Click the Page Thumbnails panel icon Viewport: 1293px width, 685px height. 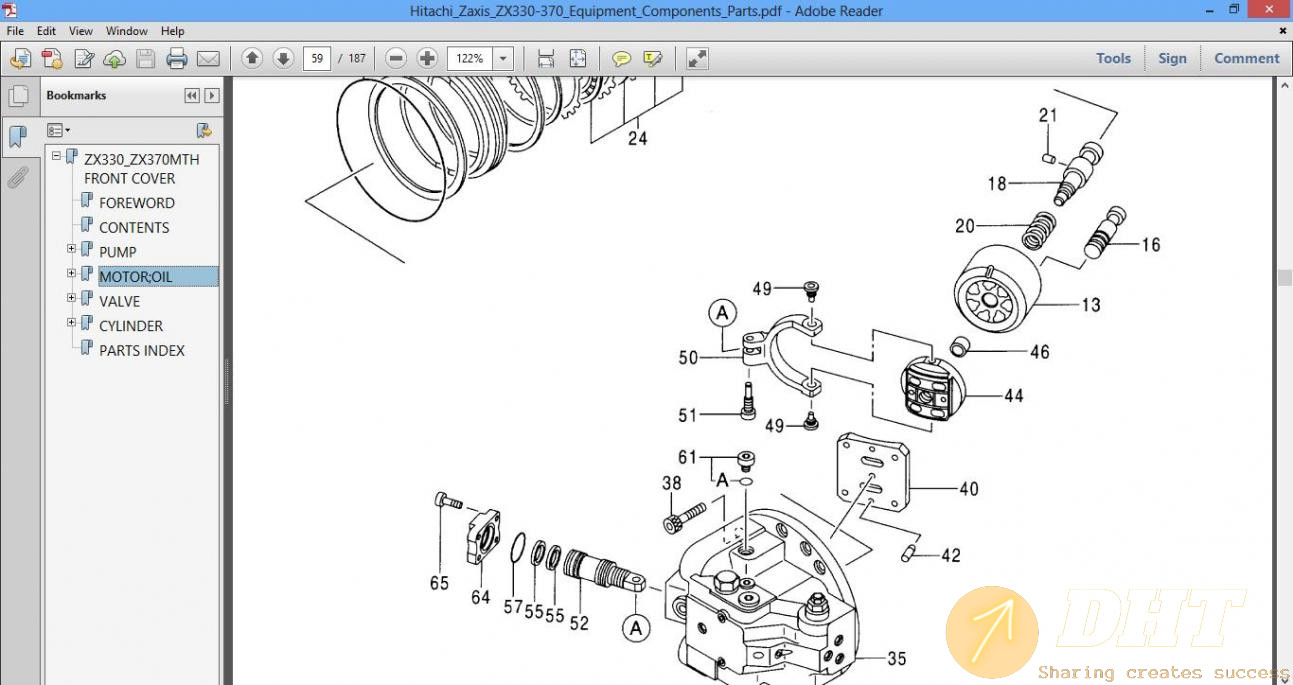click(17, 96)
